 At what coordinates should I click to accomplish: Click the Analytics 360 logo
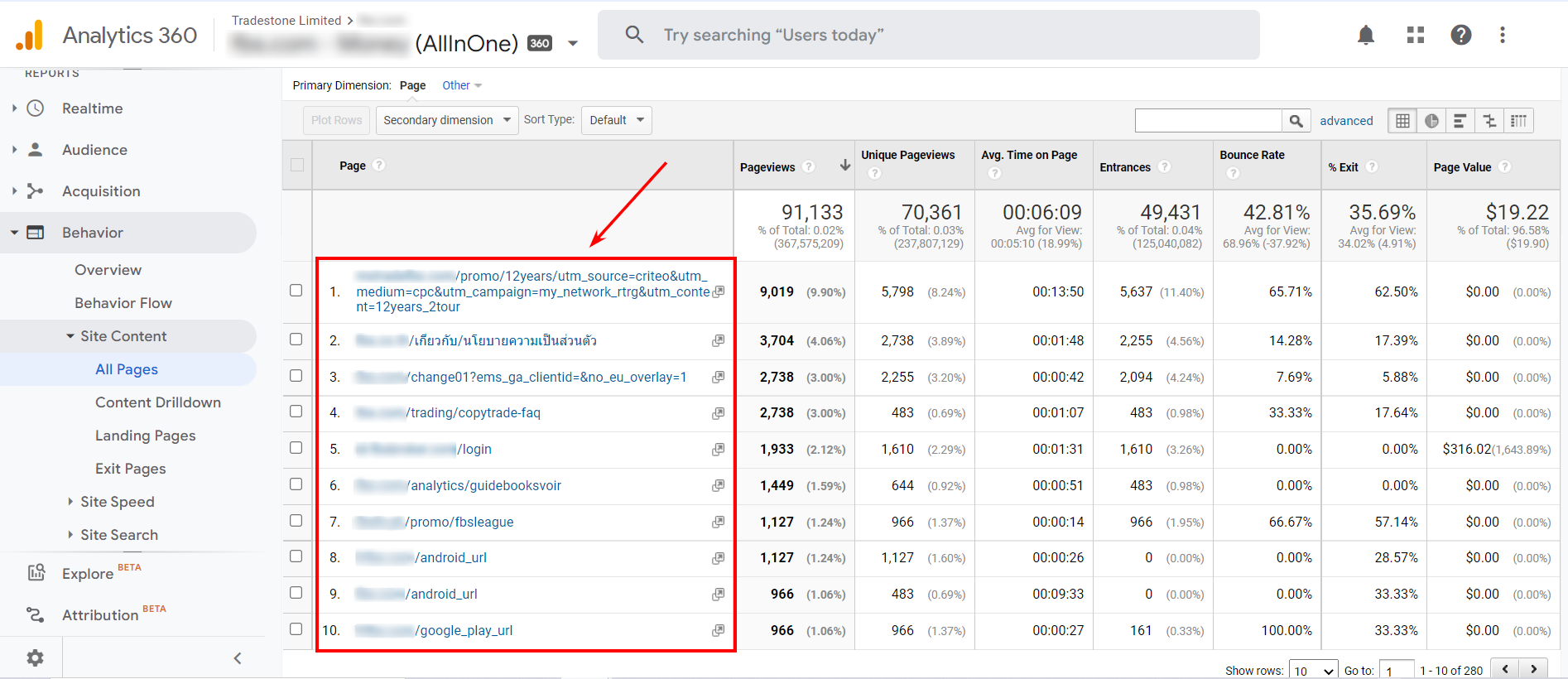pos(106,36)
